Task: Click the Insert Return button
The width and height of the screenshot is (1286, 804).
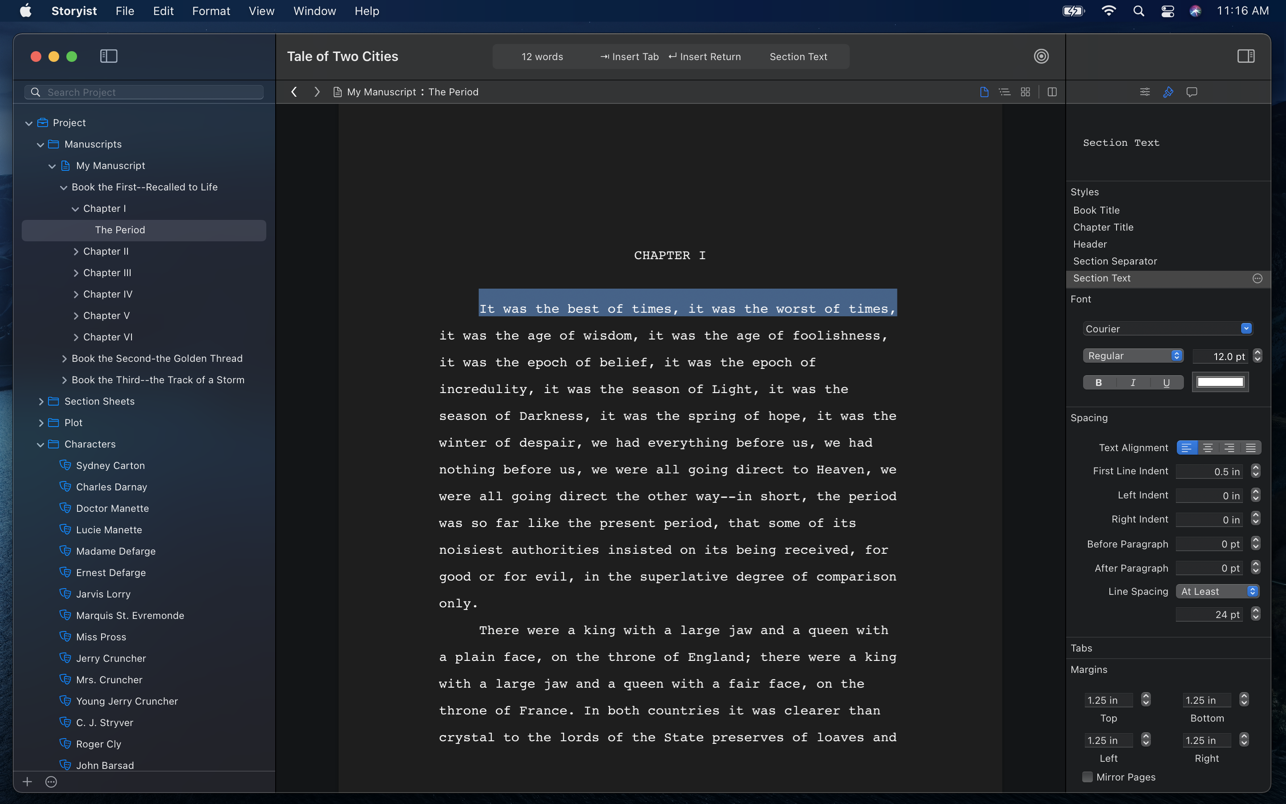Action: [x=705, y=57]
